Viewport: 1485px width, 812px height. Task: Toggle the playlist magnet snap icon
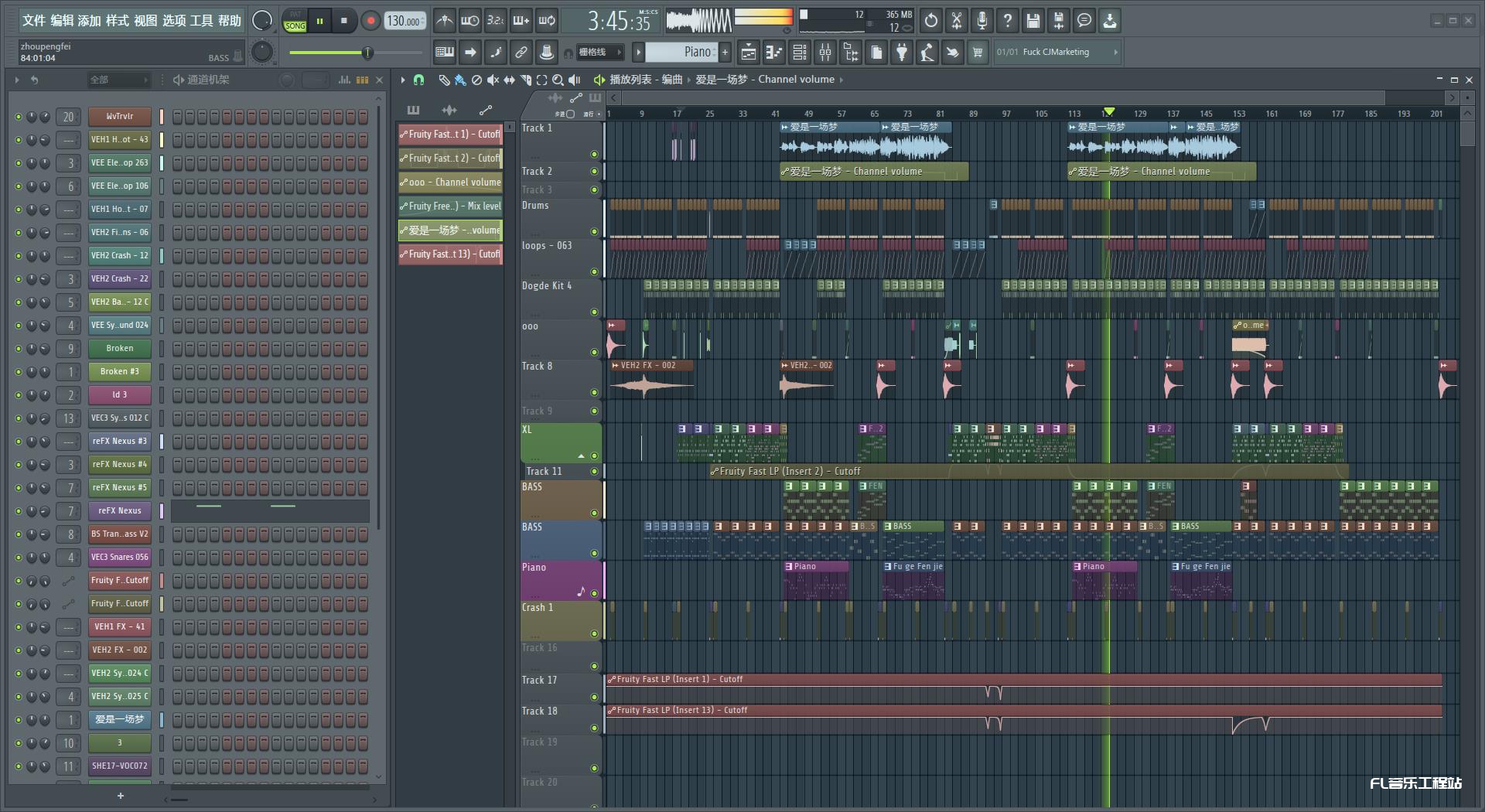(x=418, y=80)
